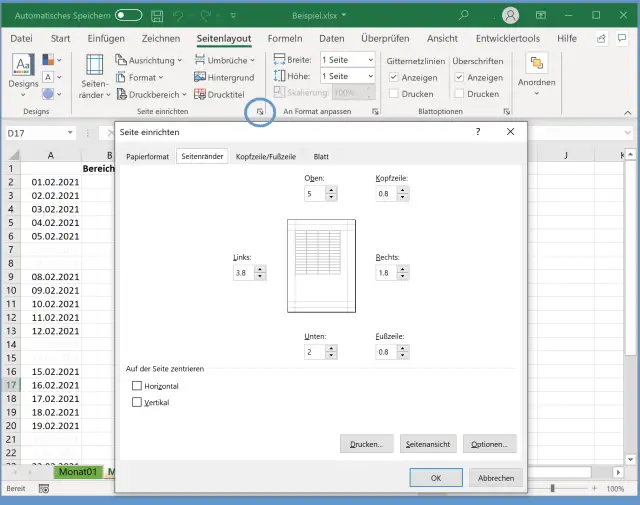Click the user account avatar icon
Image resolution: width=640 pixels, height=505 pixels.
point(511,15)
